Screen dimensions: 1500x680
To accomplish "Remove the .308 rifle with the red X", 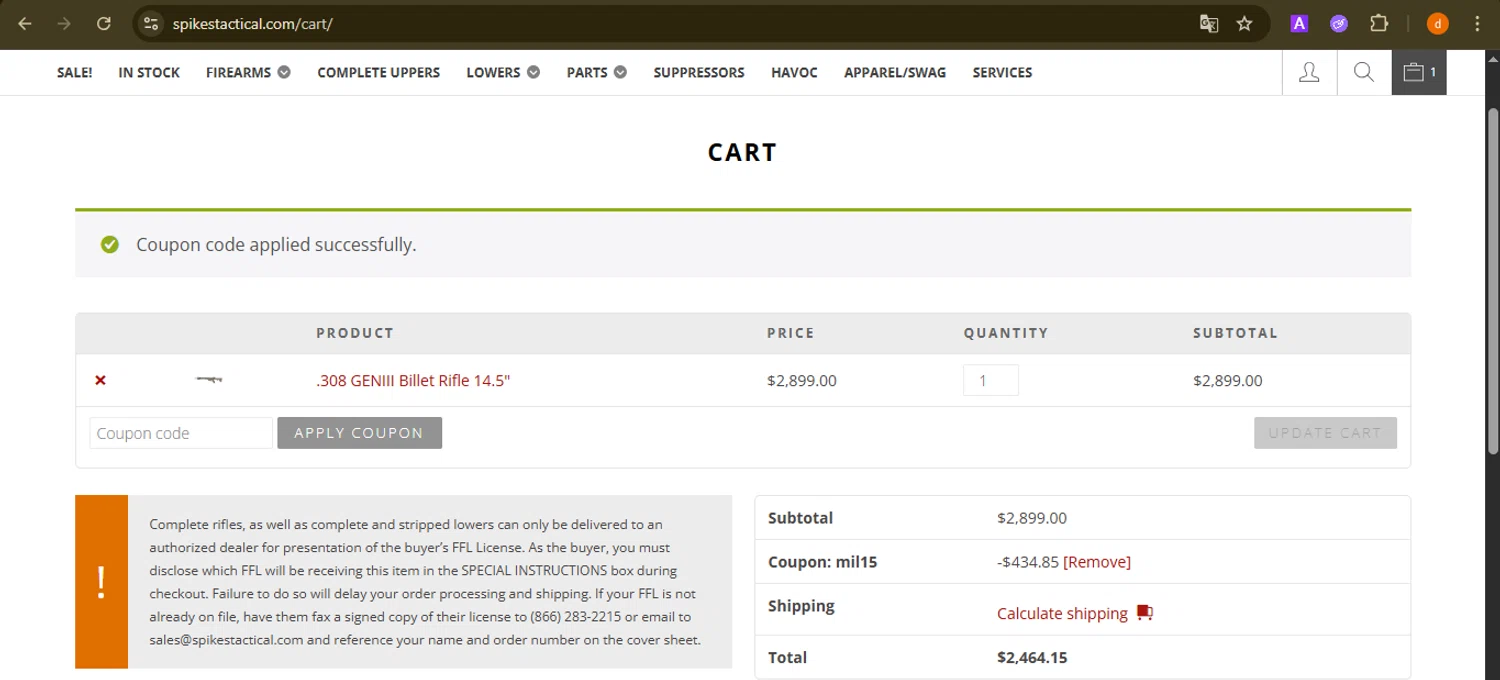I will point(100,380).
